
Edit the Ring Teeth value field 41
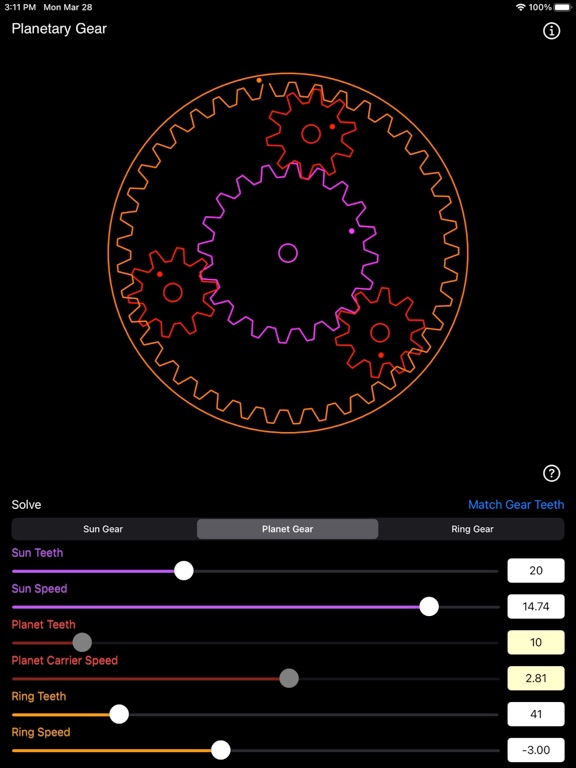tap(536, 714)
